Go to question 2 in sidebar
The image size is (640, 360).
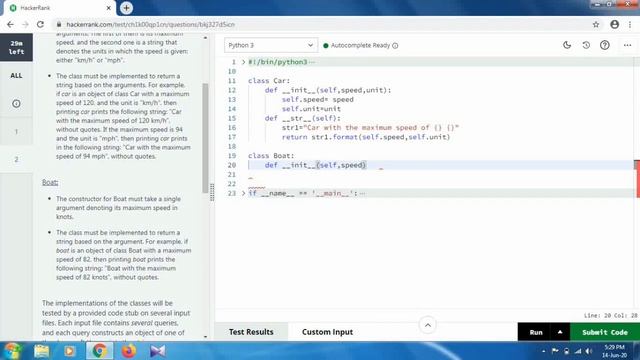click(x=16, y=159)
